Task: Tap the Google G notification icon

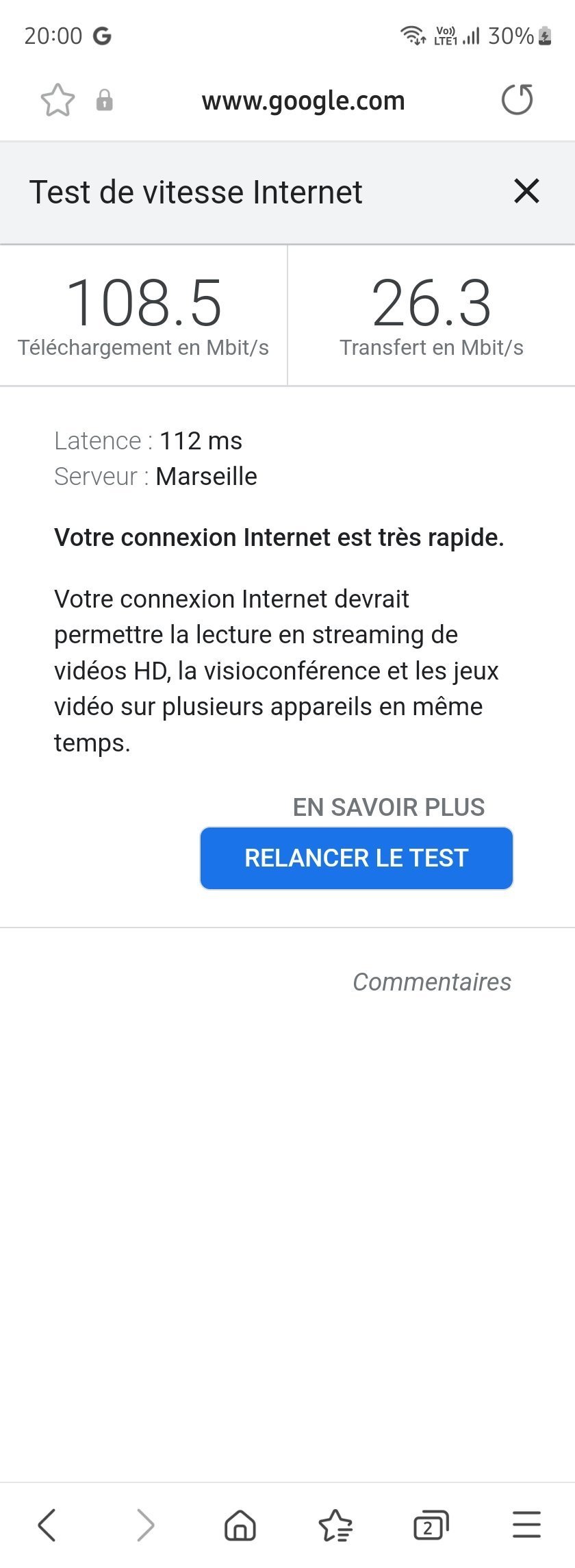Action: pos(102,36)
